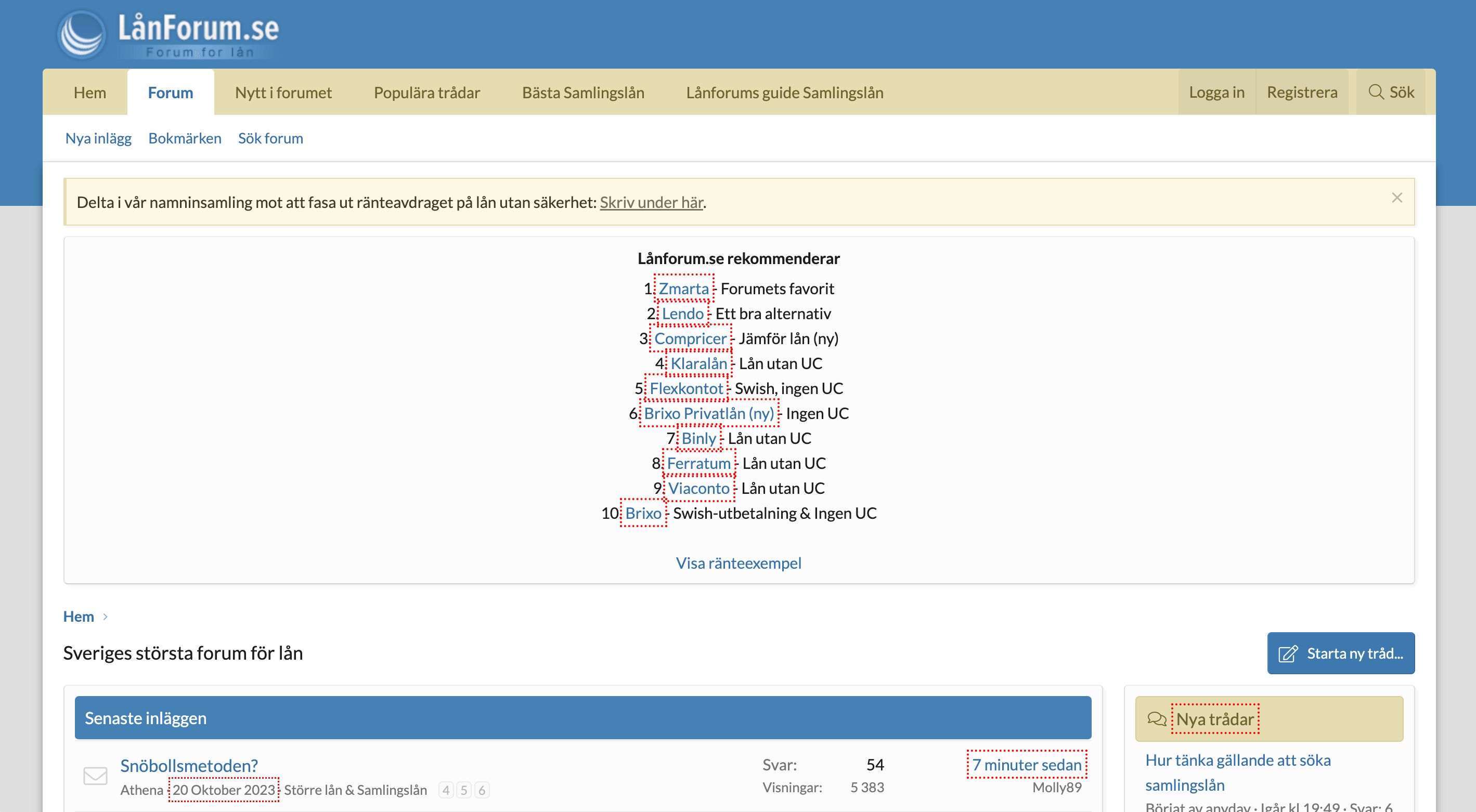The width and height of the screenshot is (1476, 812).
Task: Go to page 6 of Snöbollsmetoden
Action: [481, 790]
